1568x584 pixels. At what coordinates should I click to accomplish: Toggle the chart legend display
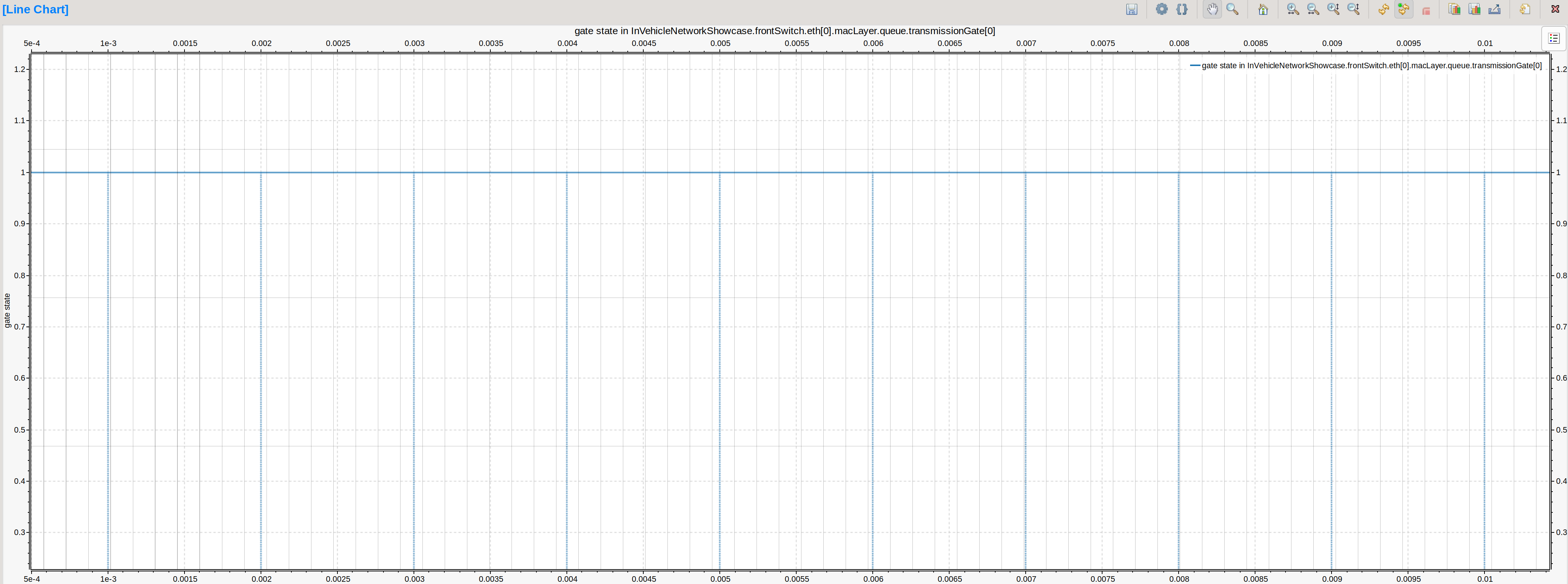click(1554, 38)
